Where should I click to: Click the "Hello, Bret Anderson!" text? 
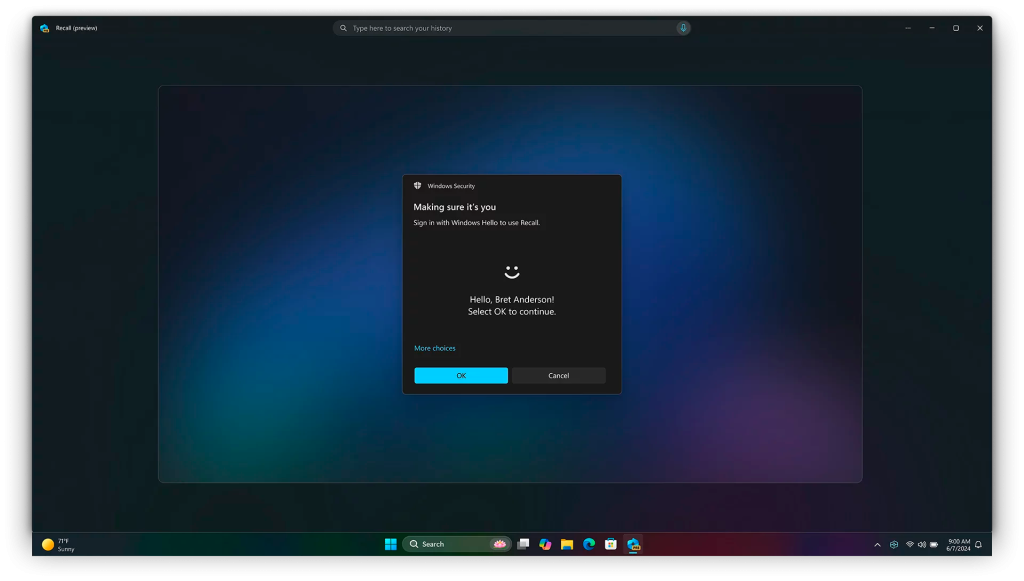pos(512,300)
